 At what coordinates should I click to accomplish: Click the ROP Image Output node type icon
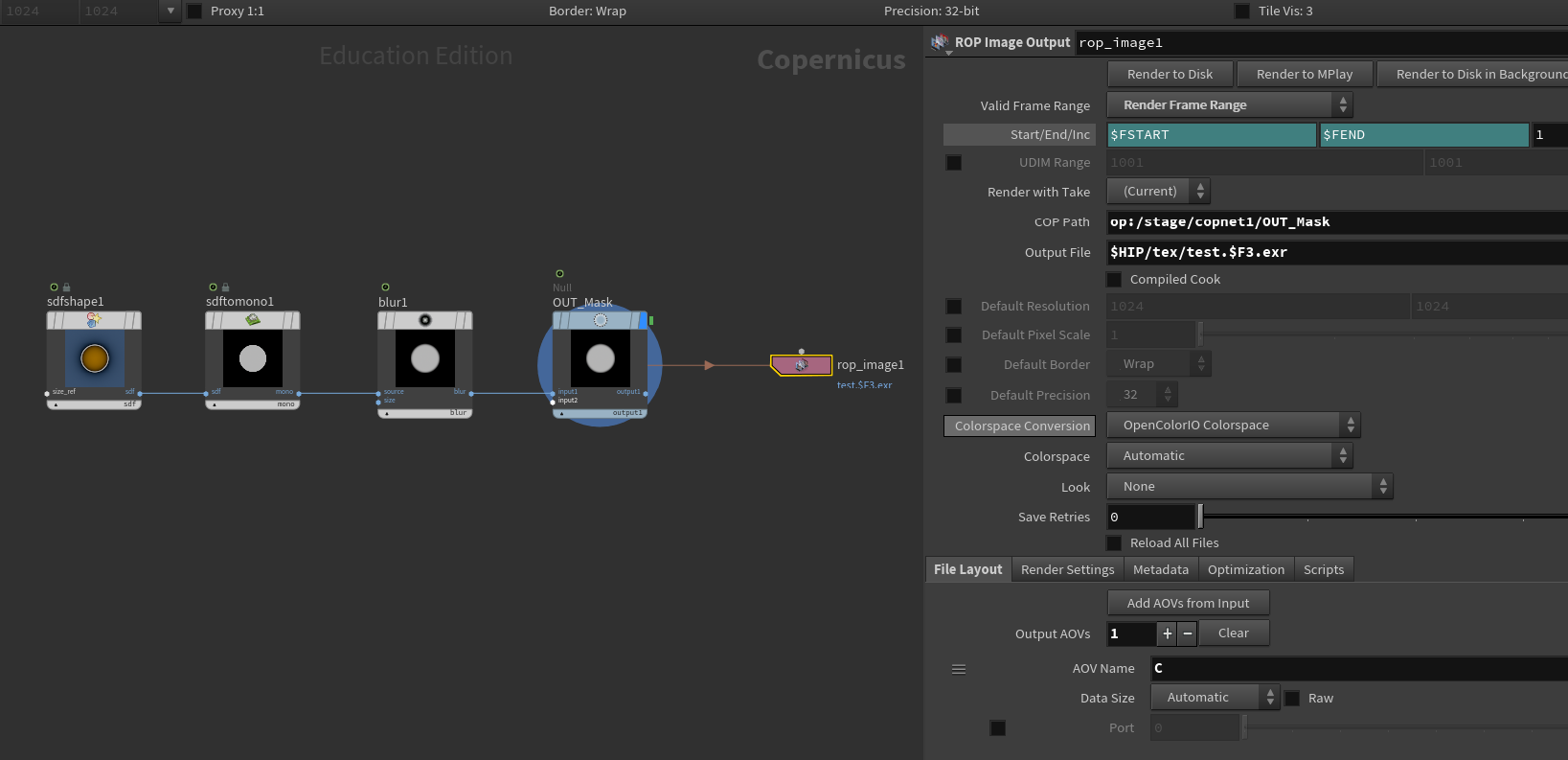tap(940, 42)
